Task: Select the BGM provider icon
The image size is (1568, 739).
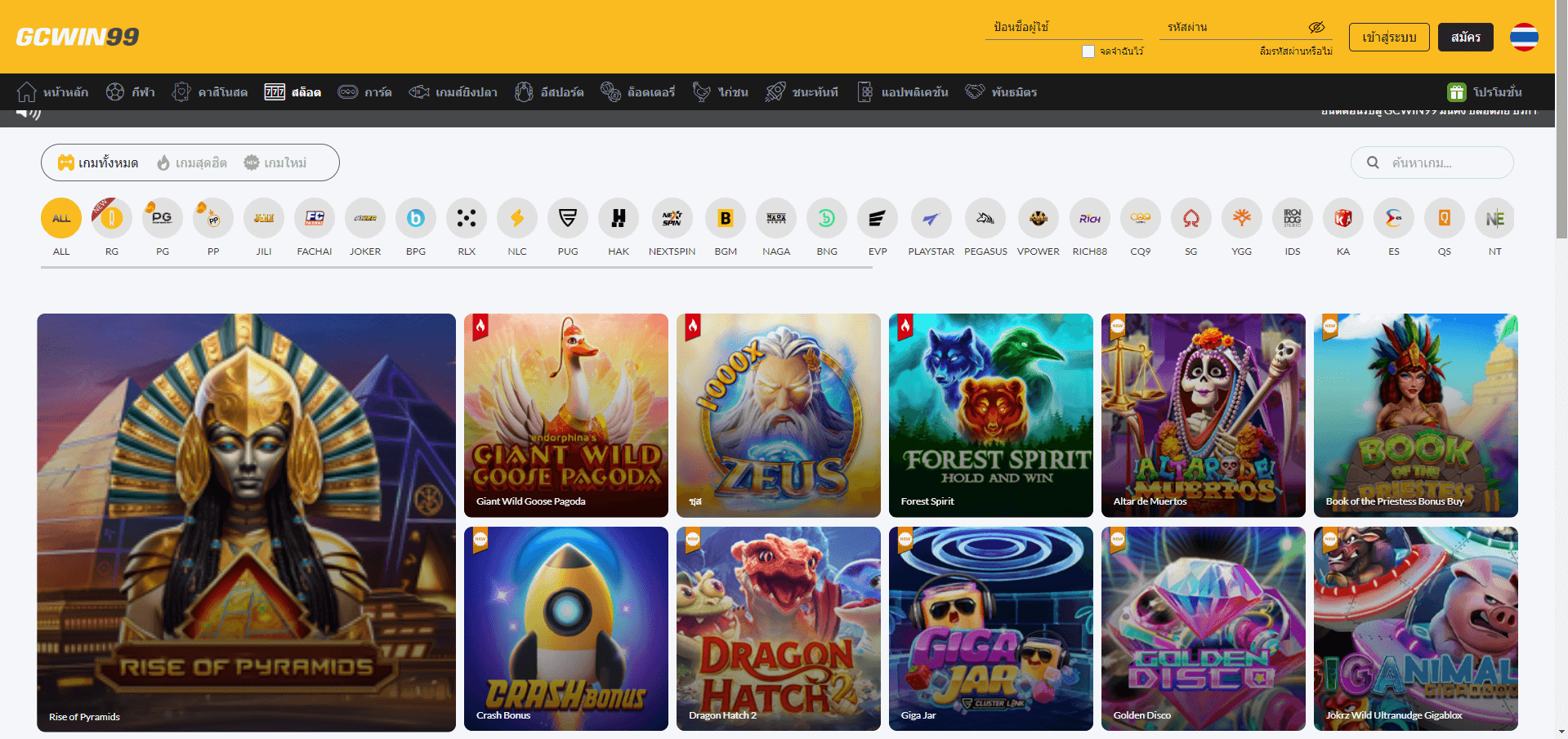Action: (726, 218)
